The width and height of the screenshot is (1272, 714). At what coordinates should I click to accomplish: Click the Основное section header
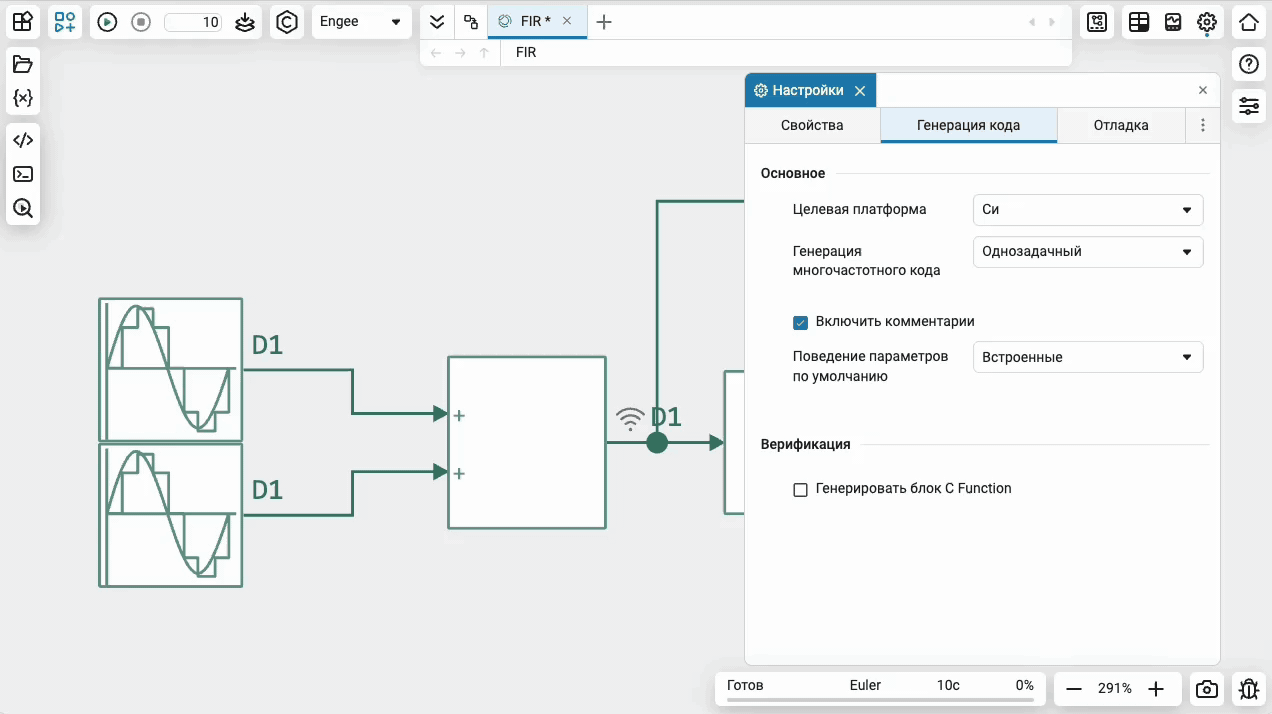[793, 173]
